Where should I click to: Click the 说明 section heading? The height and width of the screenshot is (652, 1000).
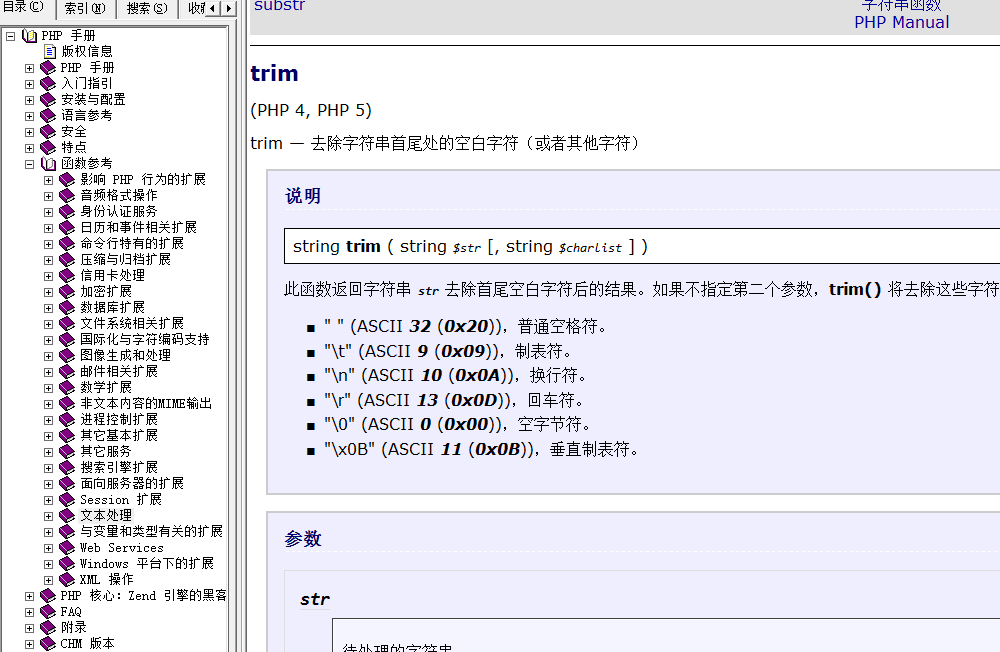pyautogui.click(x=303, y=196)
